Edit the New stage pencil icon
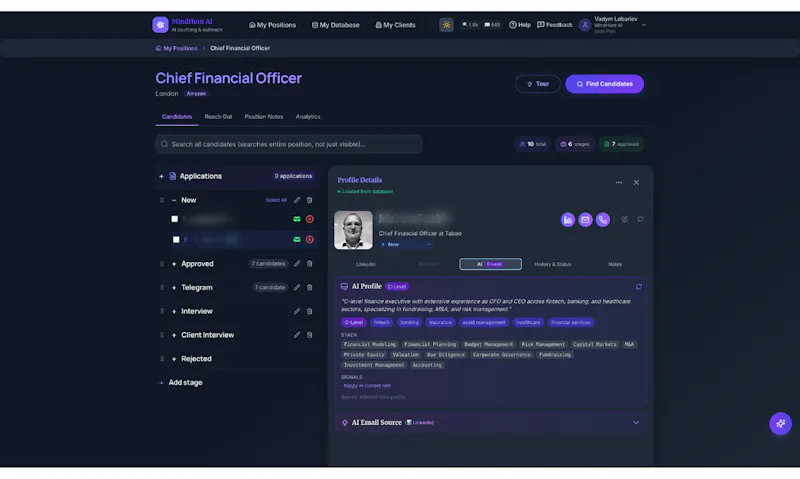Viewport: 800px width, 479px height. 297,200
